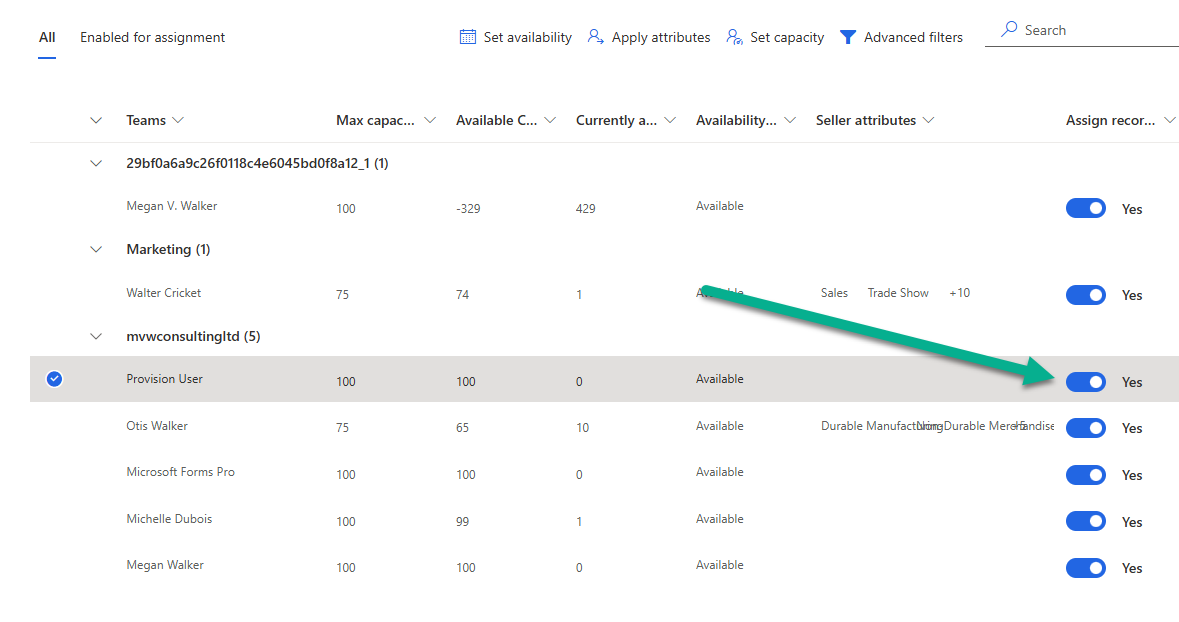Collapse the mvwconsultingltd group

96,337
